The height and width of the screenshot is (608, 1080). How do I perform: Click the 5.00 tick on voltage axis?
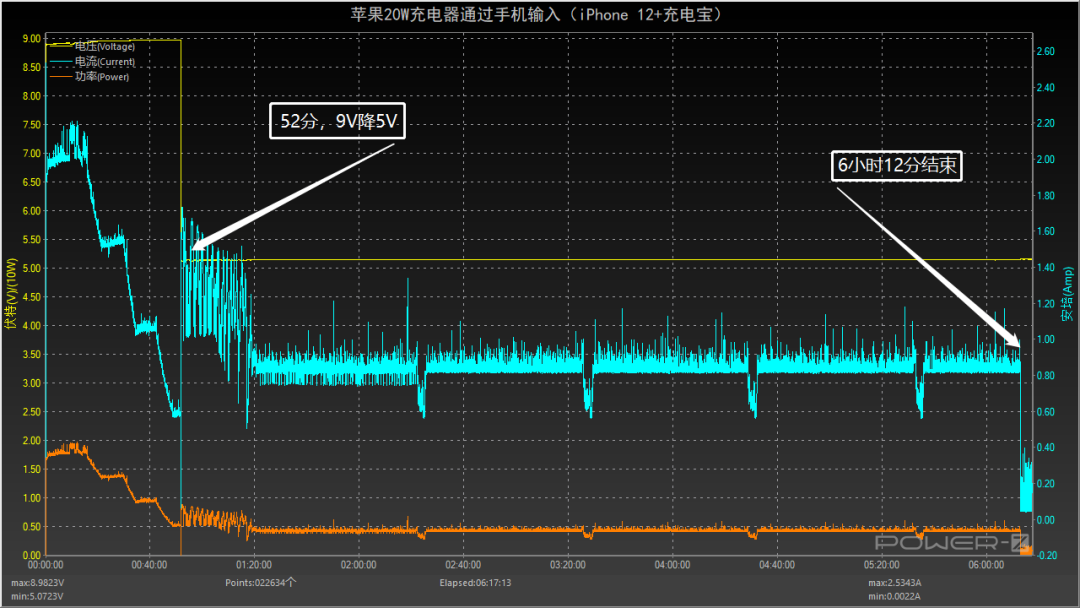click(32, 269)
